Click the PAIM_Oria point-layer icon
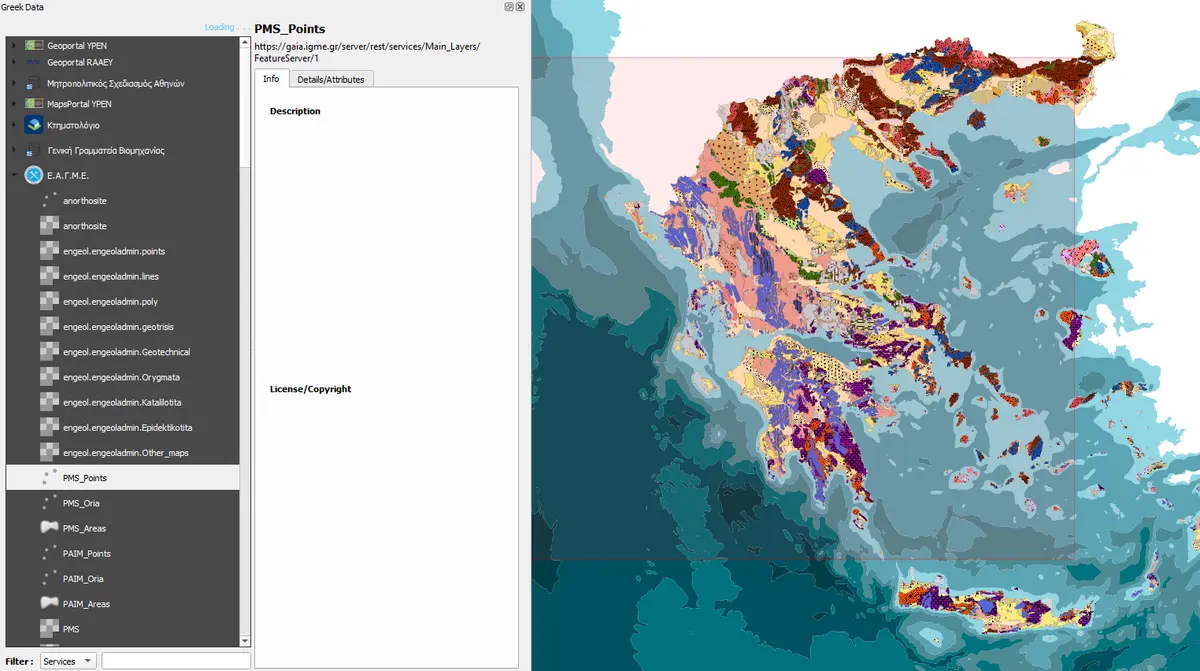Screen dimensions: 1200x671 pyautogui.click(x=49, y=578)
